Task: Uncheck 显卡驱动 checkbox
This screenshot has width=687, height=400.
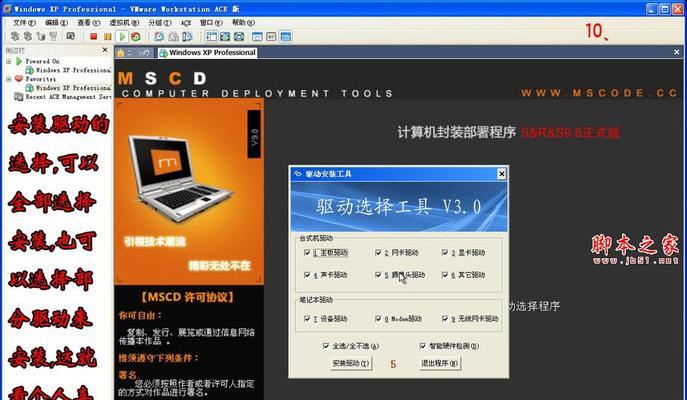Action: (445, 253)
